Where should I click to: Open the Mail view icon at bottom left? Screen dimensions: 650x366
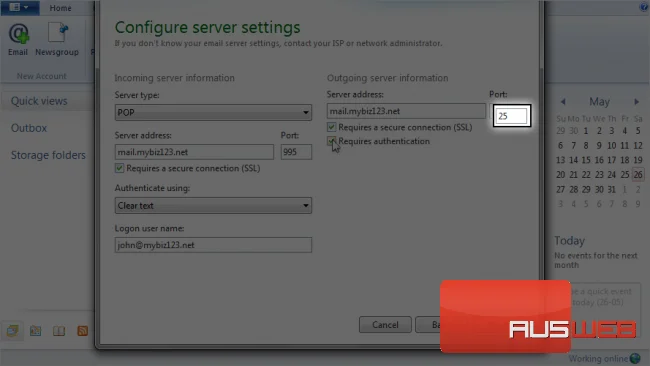pyautogui.click(x=12, y=331)
